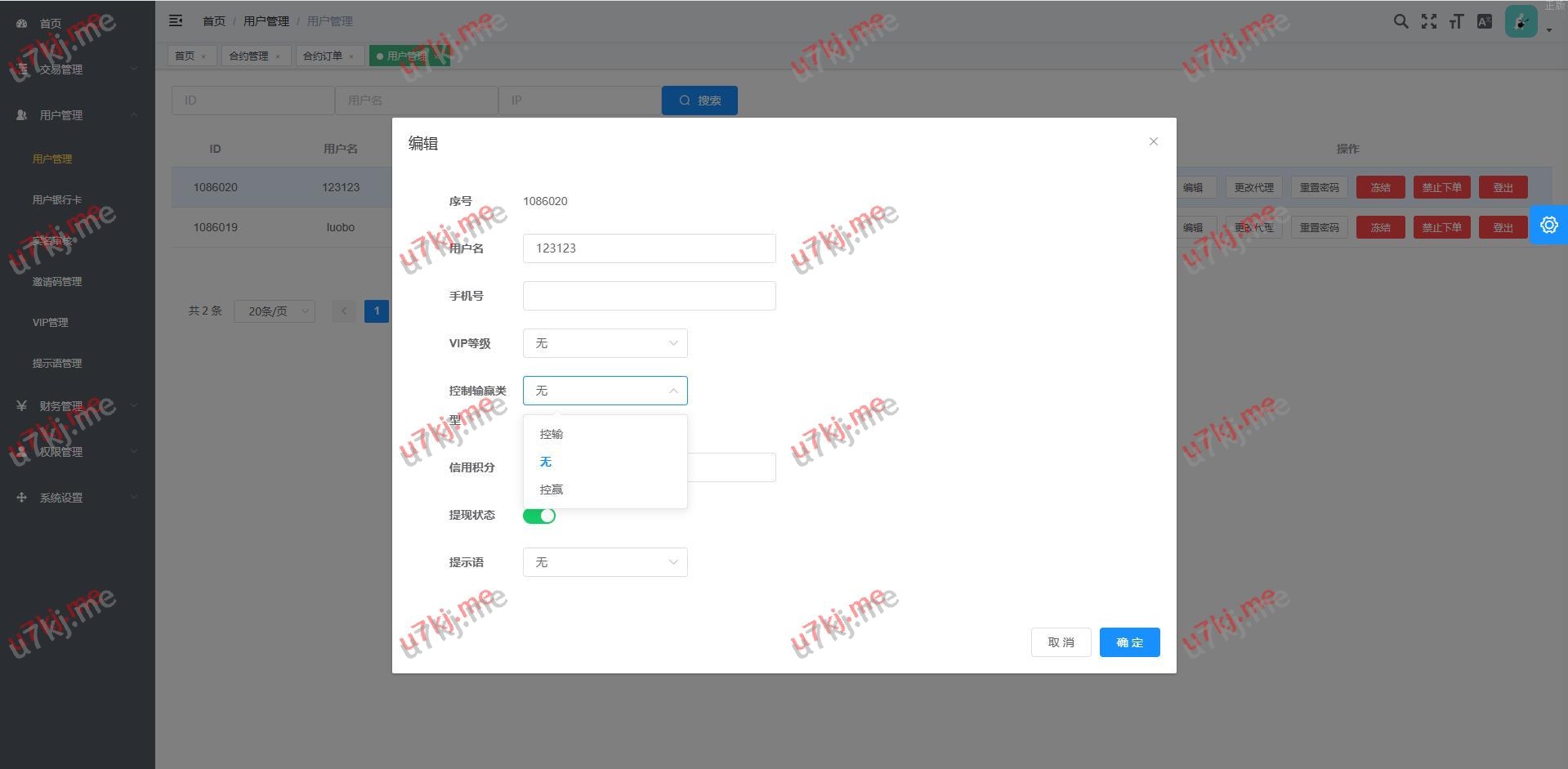Switch to the 合约管理 tab

248,56
